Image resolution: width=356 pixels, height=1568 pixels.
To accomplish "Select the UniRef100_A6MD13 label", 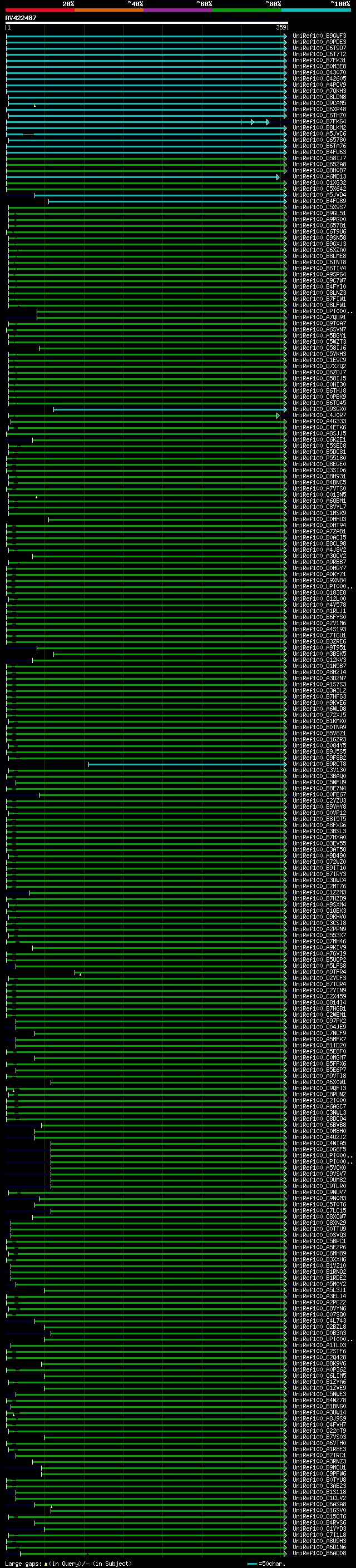I will point(319,176).
